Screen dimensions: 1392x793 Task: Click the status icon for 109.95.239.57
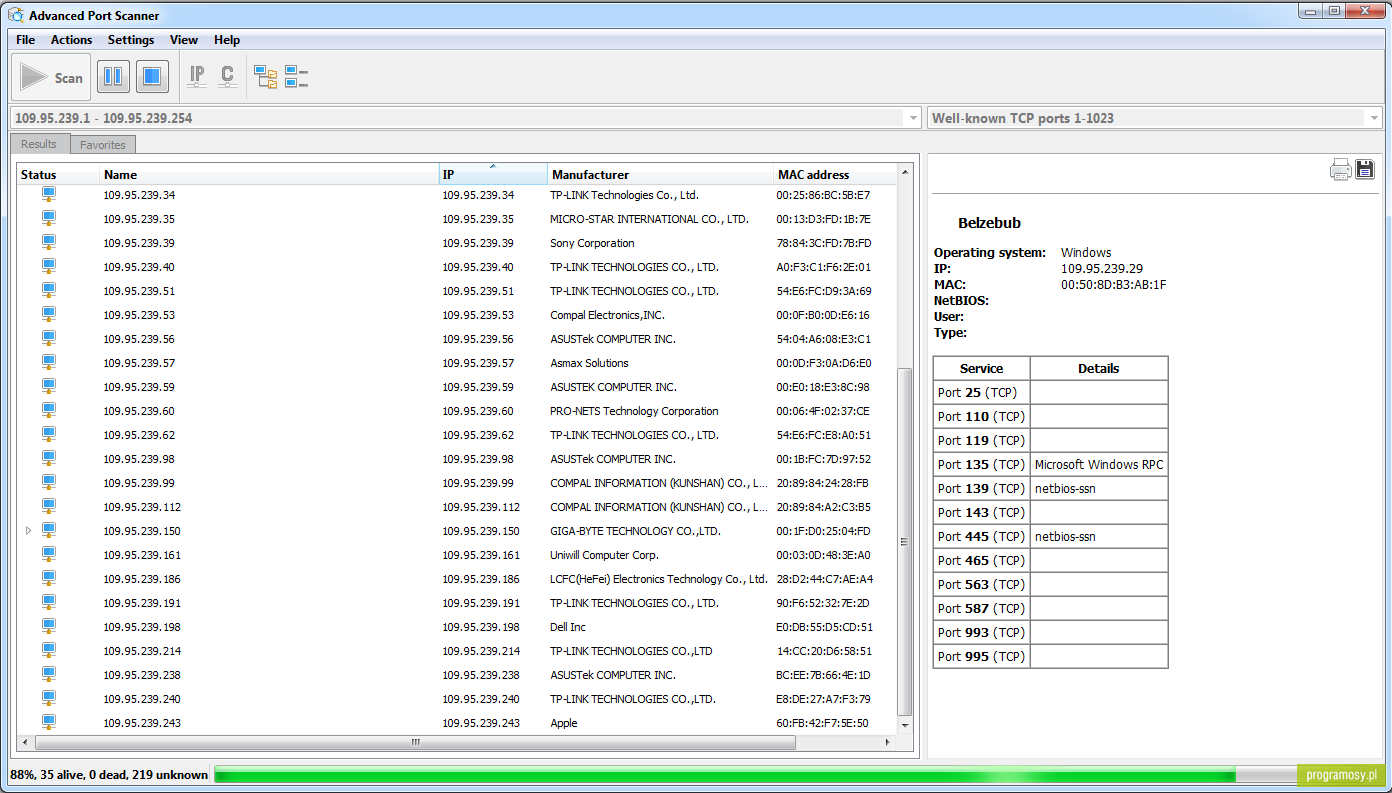click(48, 363)
